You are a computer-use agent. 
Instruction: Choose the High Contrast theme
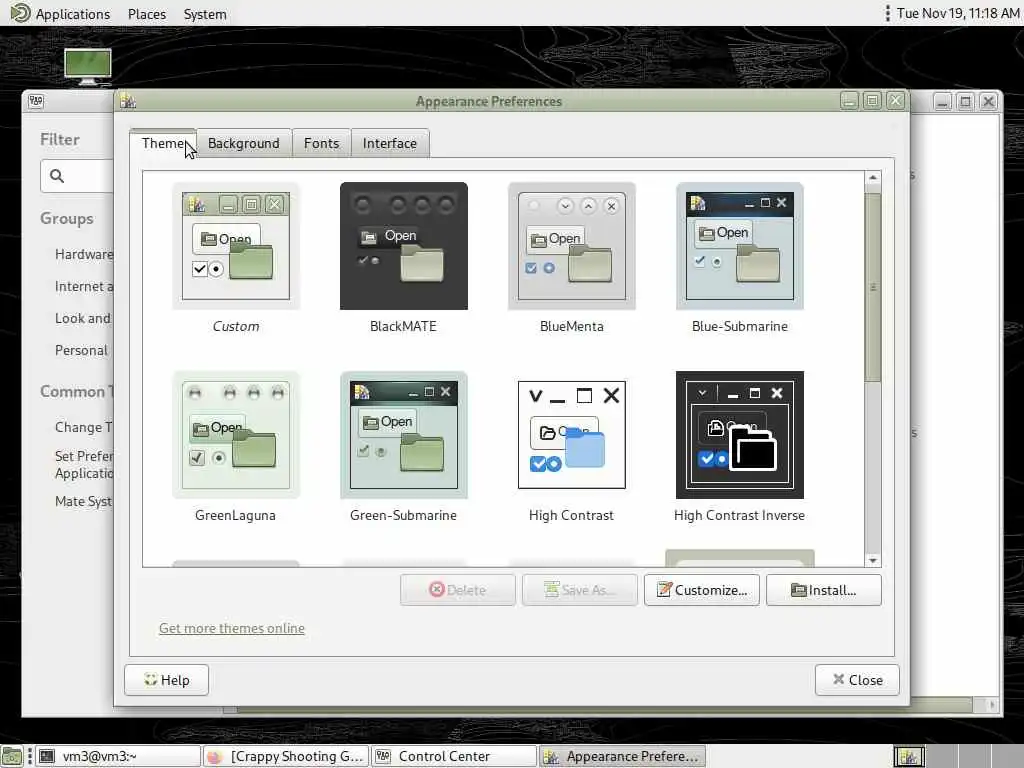pos(571,435)
